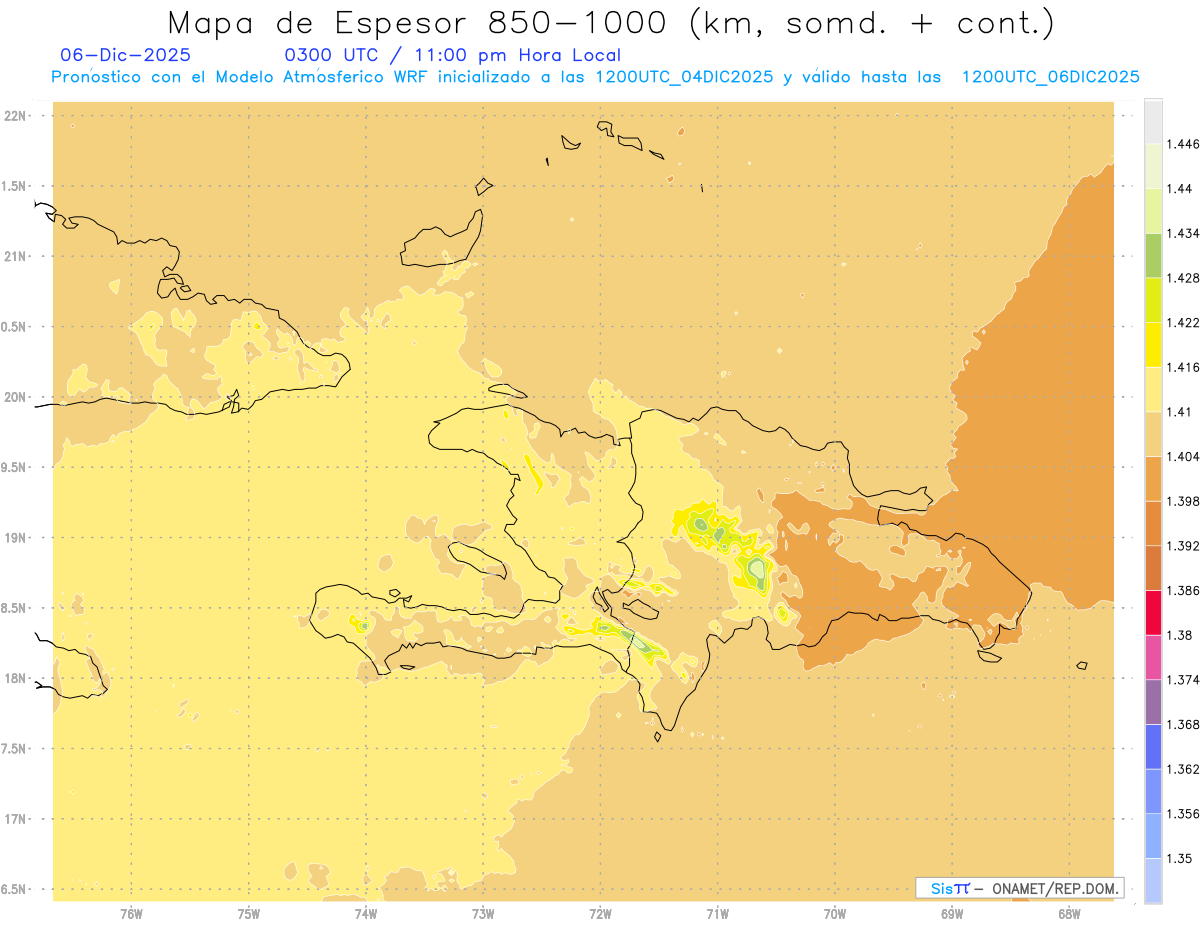1200x927 pixels.
Task: Click the '69W' longitude label
Action: 952,913
